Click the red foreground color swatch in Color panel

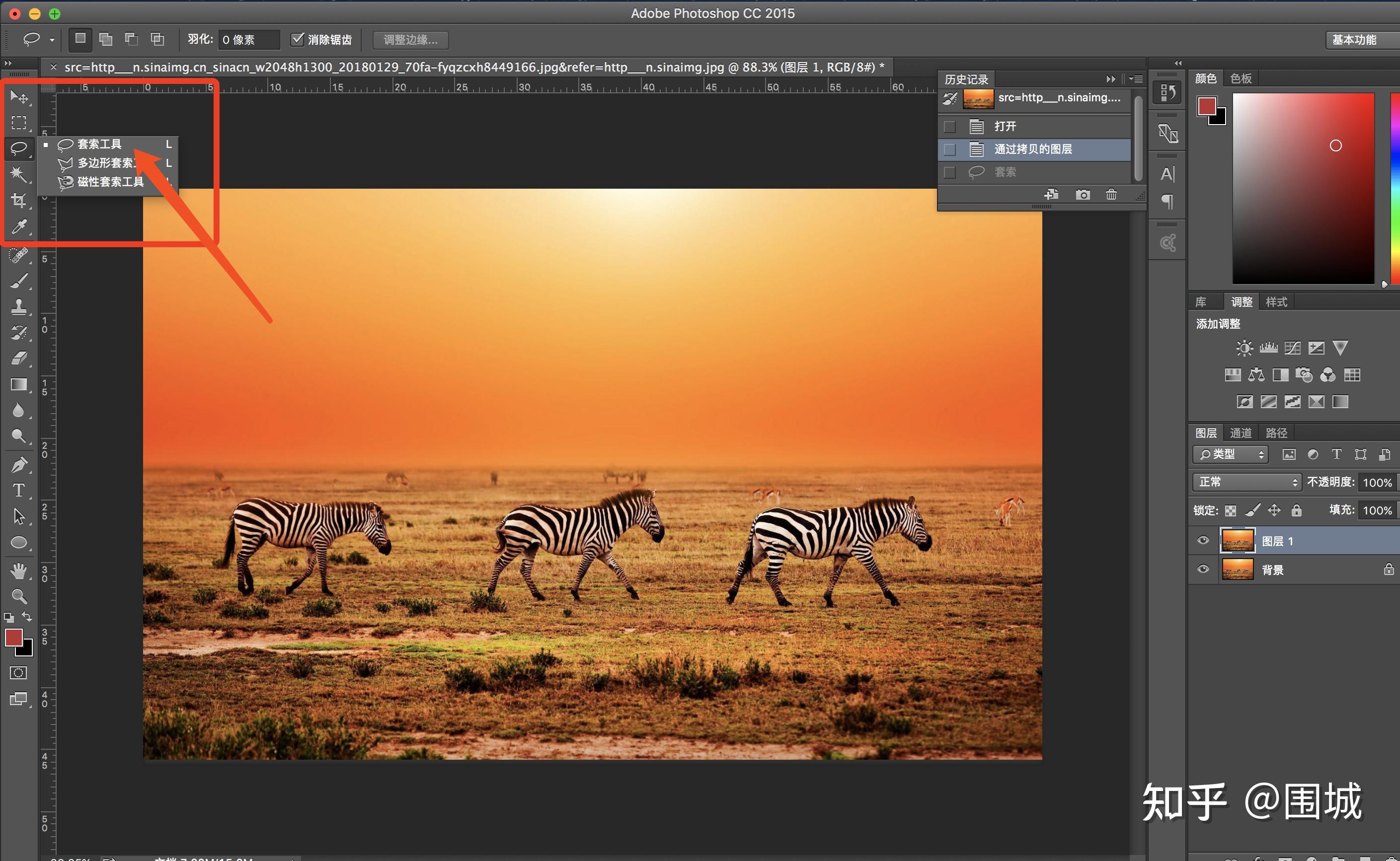coord(1206,106)
